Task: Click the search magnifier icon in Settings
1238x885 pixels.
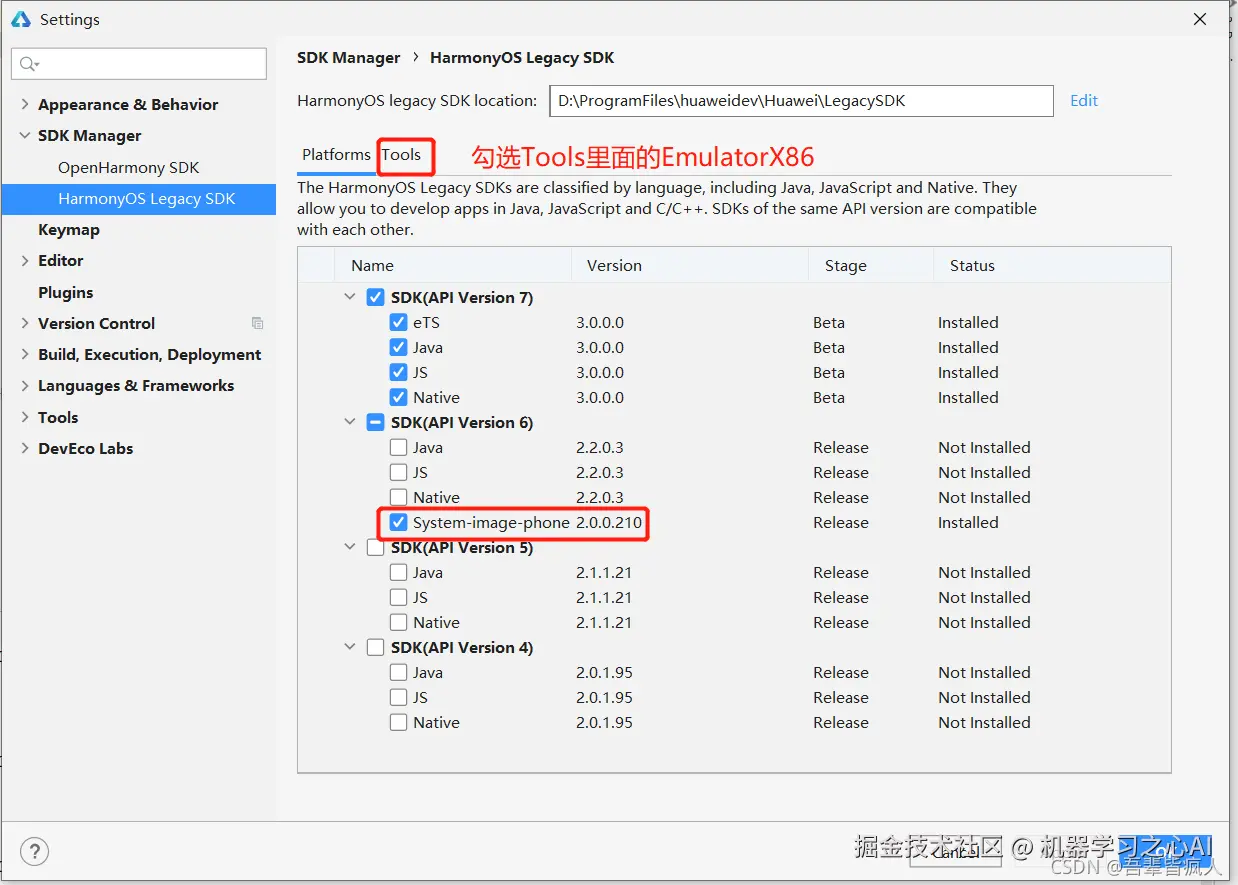Action: pos(28,64)
